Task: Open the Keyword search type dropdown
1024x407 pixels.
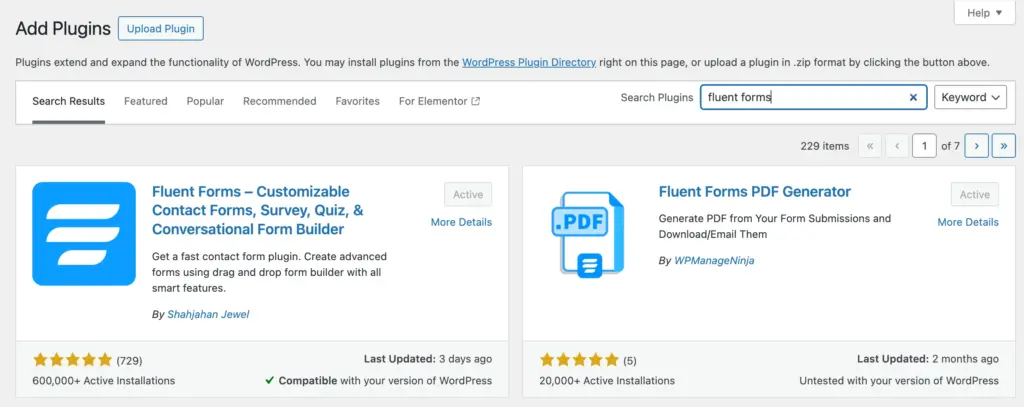Action: click(x=970, y=97)
